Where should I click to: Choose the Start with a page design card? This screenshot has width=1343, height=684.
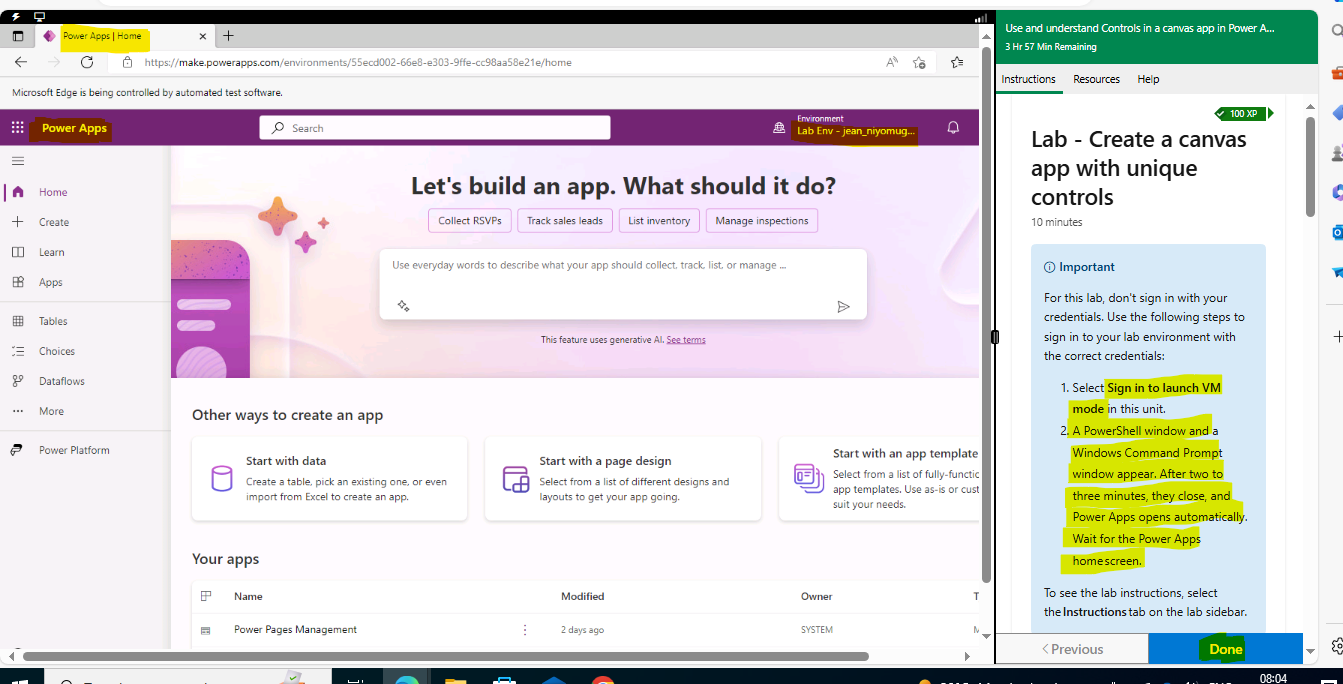[622, 479]
